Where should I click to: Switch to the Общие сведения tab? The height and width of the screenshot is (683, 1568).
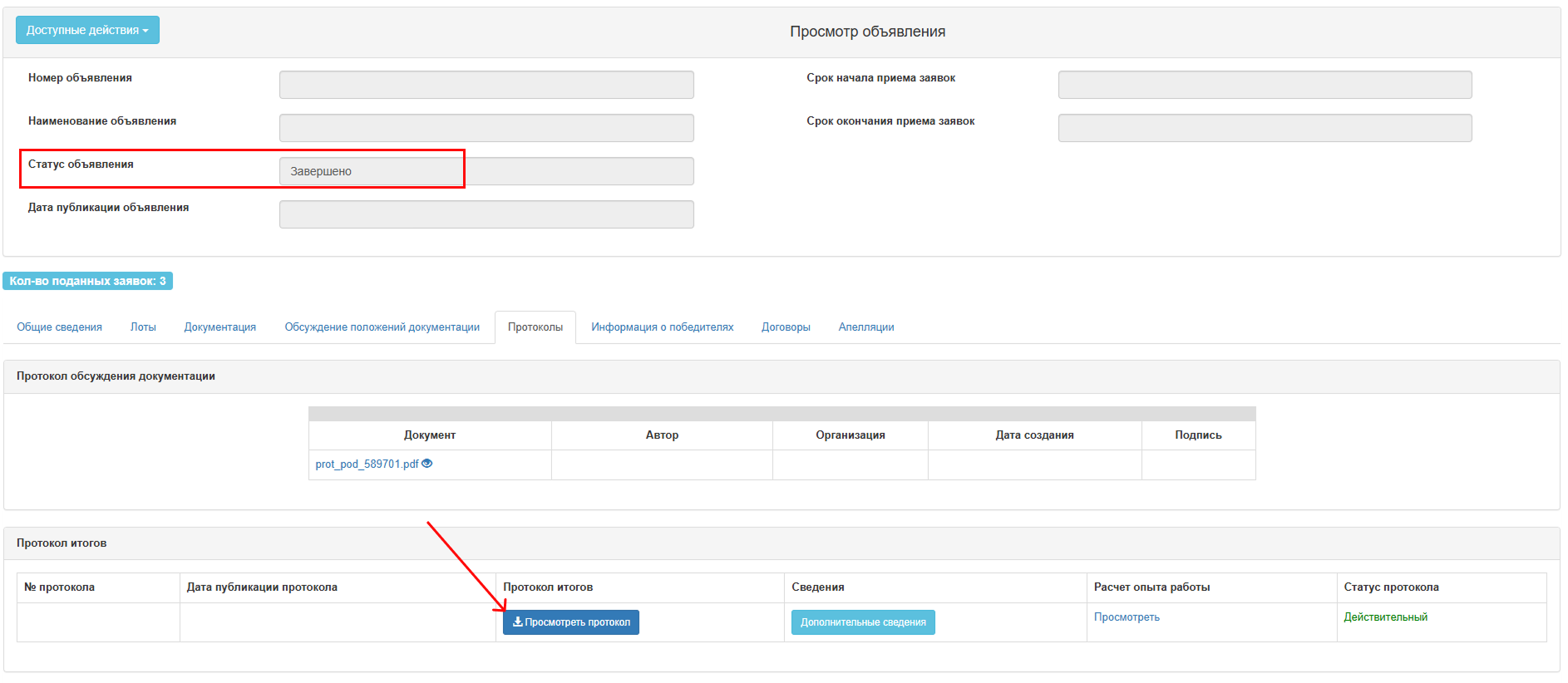(x=60, y=327)
